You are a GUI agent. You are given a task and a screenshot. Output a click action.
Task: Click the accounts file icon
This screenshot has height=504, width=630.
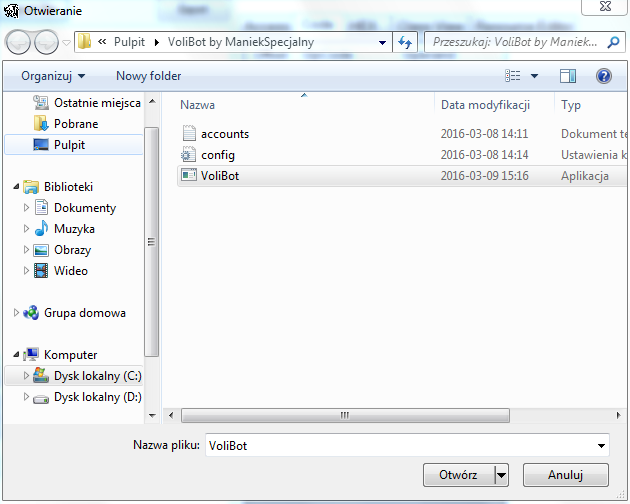[x=189, y=133]
